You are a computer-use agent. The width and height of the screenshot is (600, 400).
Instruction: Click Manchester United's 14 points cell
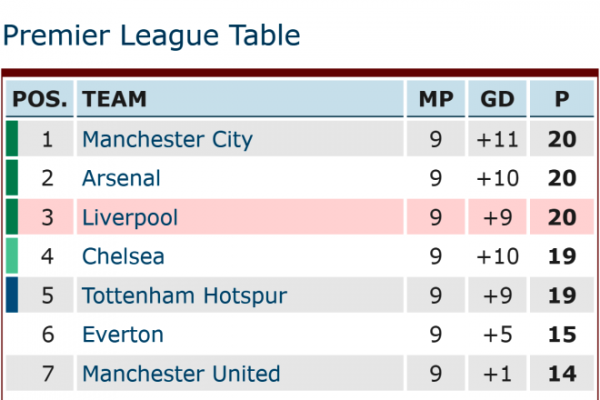pos(562,373)
